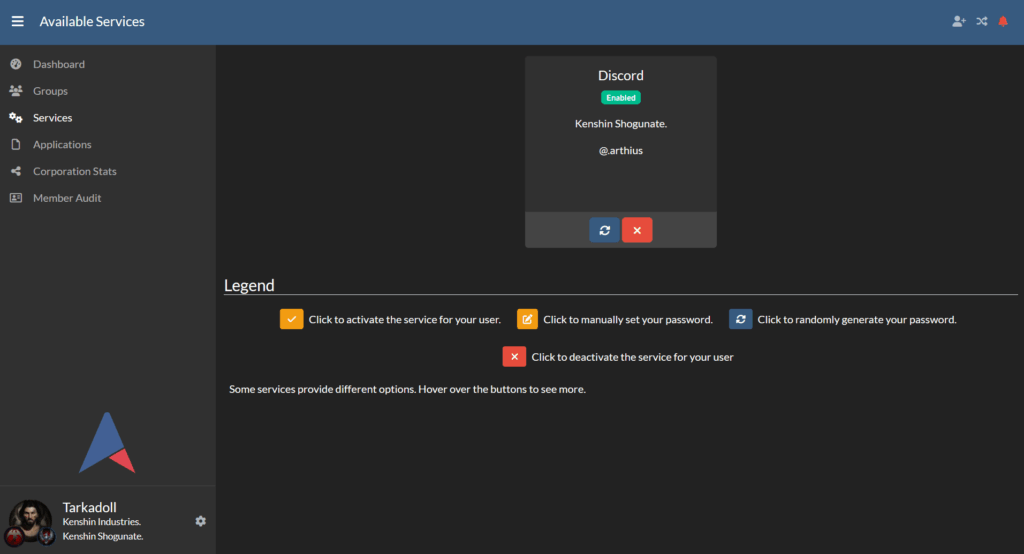
Task: Click the green Enabled badge
Action: pos(620,98)
